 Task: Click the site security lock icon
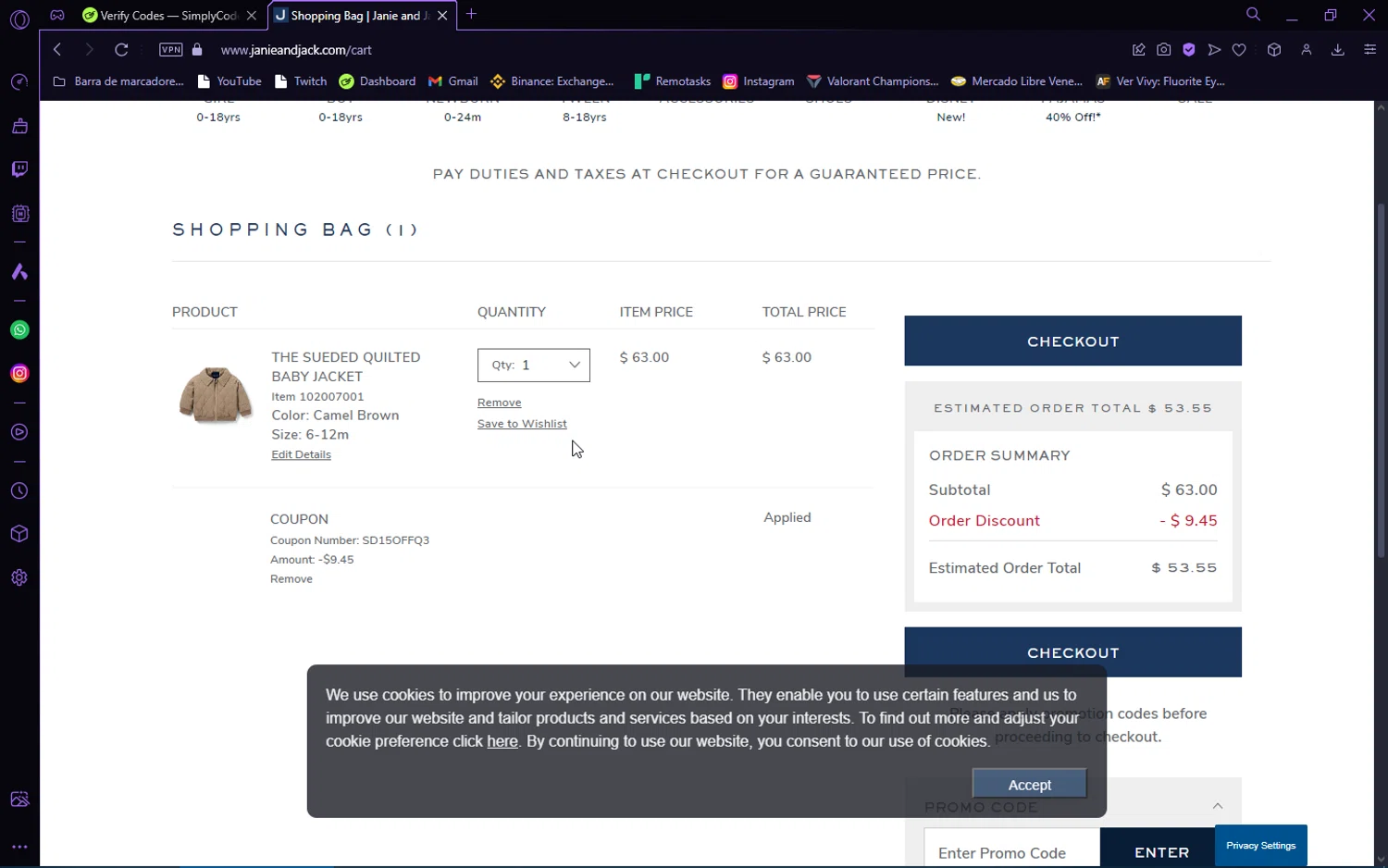tap(197, 50)
